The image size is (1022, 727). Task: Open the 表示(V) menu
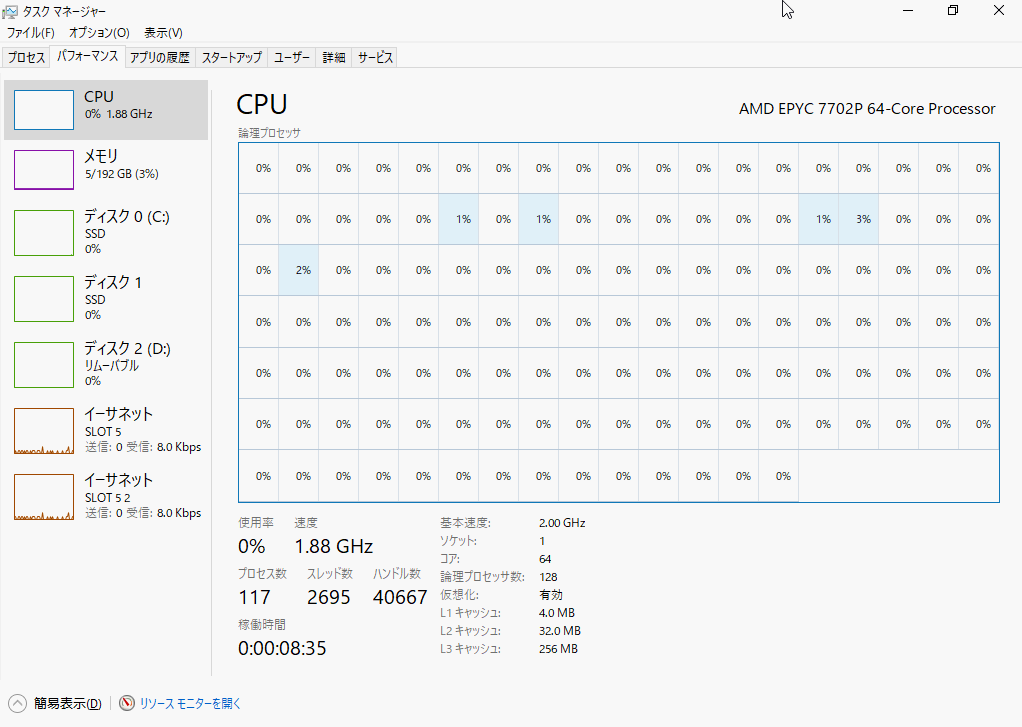click(x=163, y=33)
